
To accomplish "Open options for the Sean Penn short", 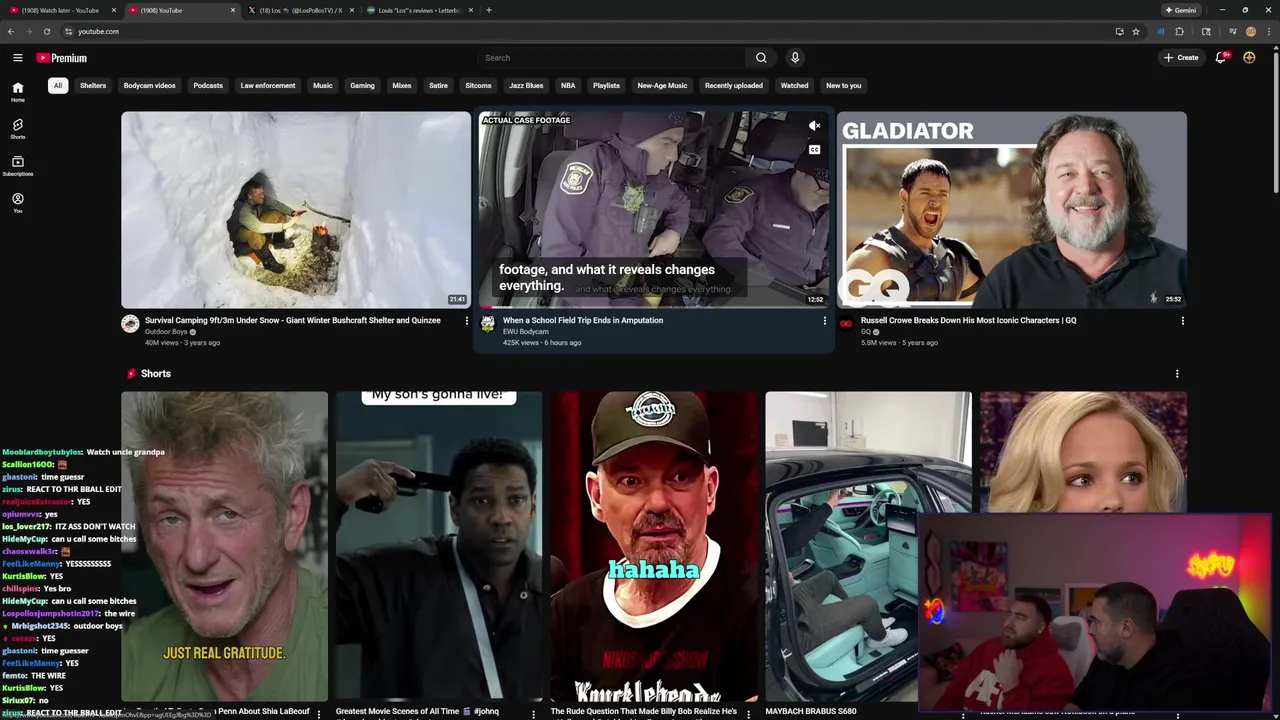I will [x=319, y=713].
